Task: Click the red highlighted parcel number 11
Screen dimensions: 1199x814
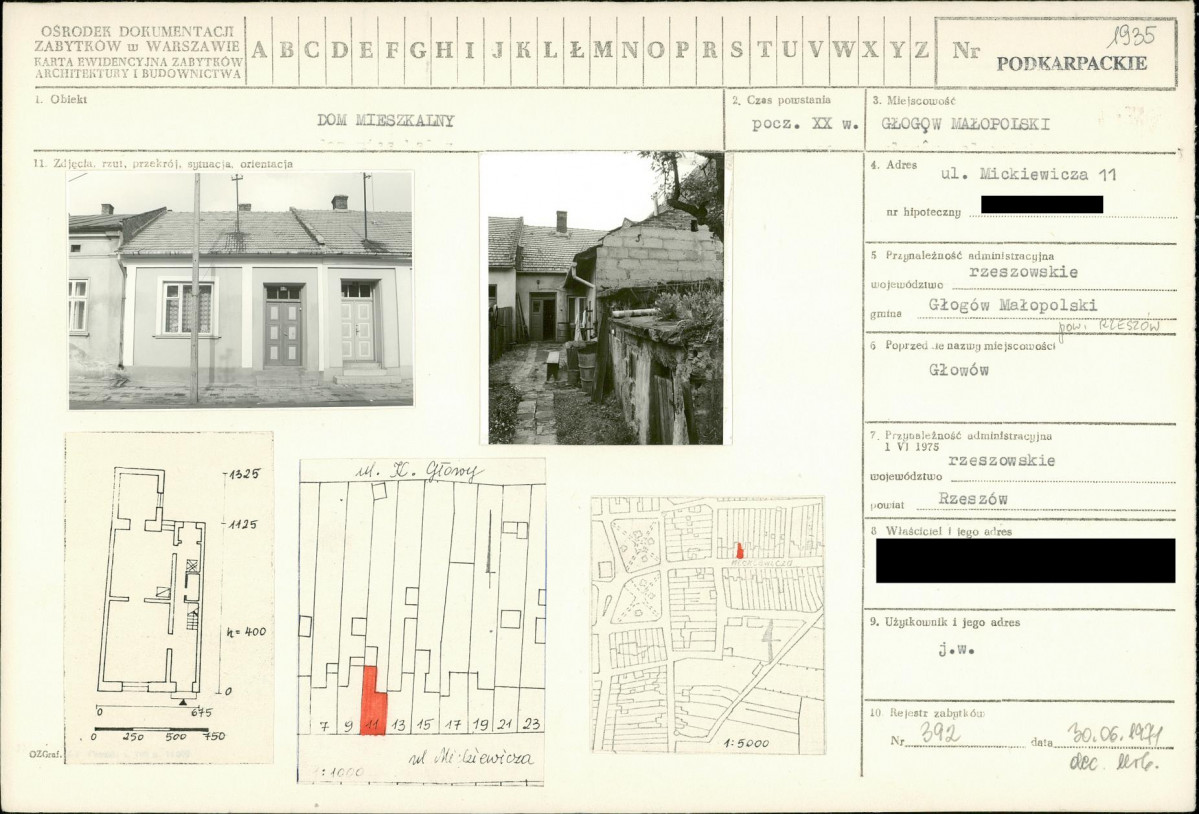Action: click(373, 724)
